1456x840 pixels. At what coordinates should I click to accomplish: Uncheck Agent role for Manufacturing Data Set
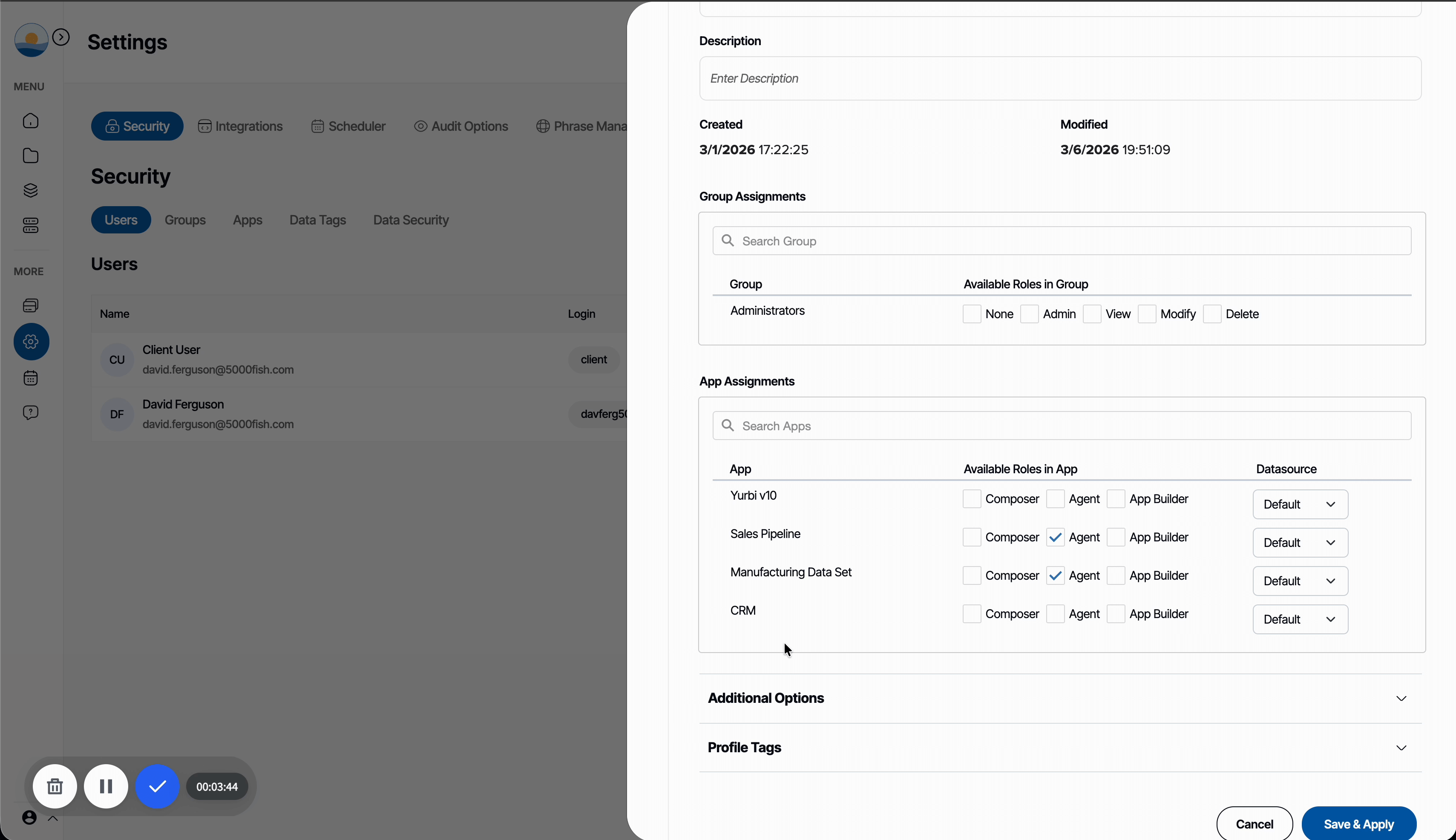click(x=1056, y=575)
